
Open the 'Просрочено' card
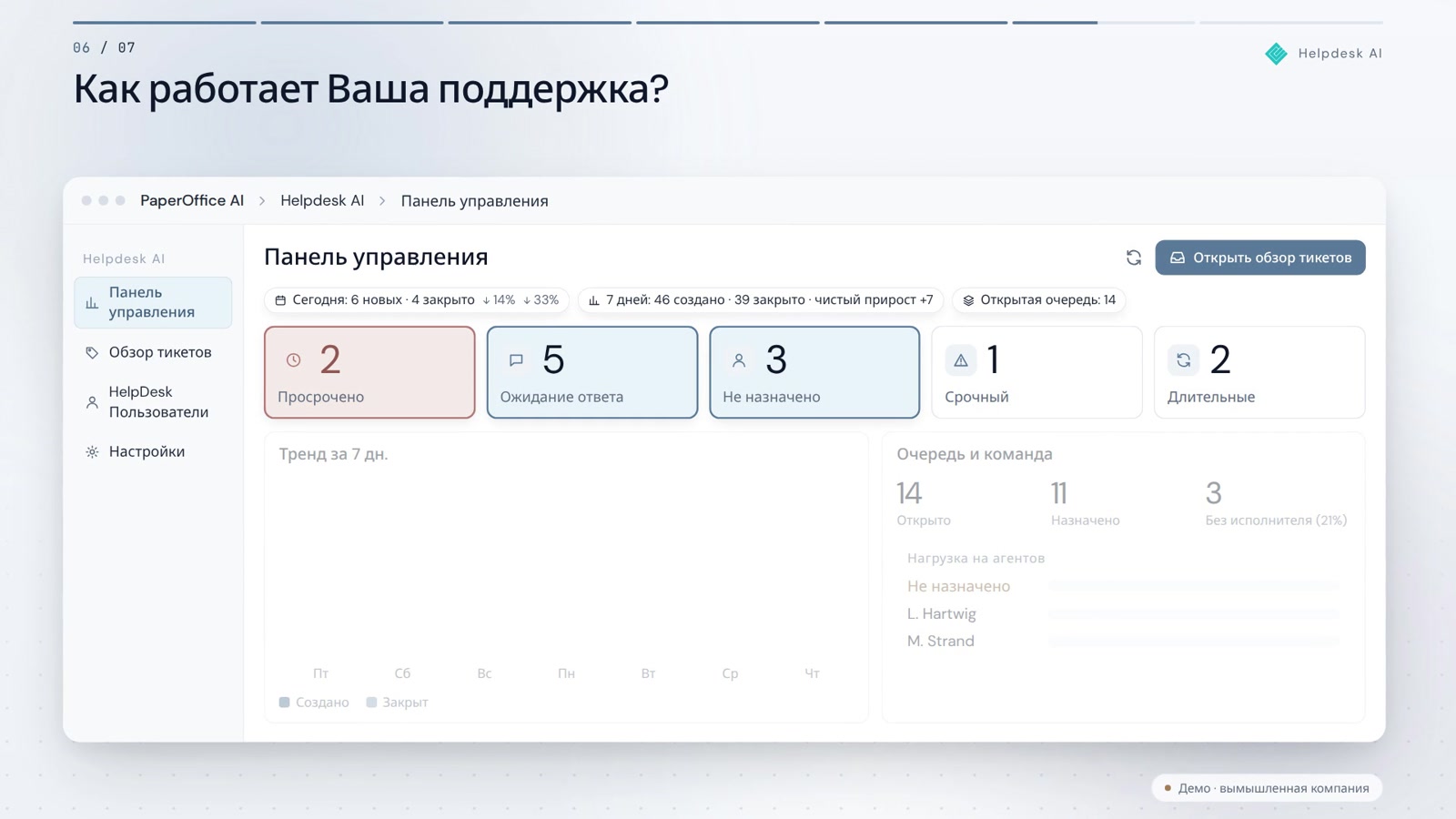pyautogui.click(x=369, y=372)
